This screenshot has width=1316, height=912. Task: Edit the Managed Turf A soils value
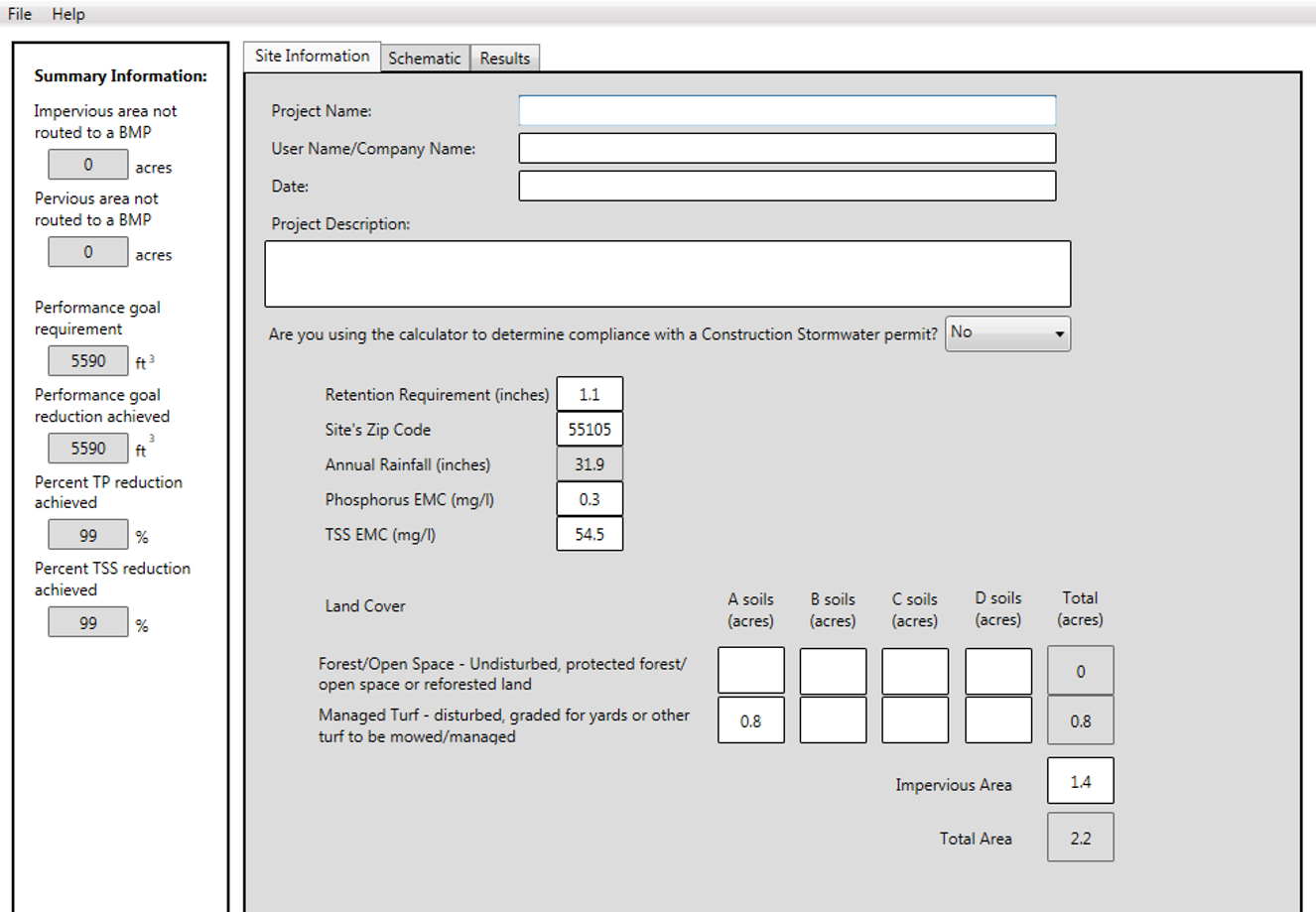[x=751, y=718]
